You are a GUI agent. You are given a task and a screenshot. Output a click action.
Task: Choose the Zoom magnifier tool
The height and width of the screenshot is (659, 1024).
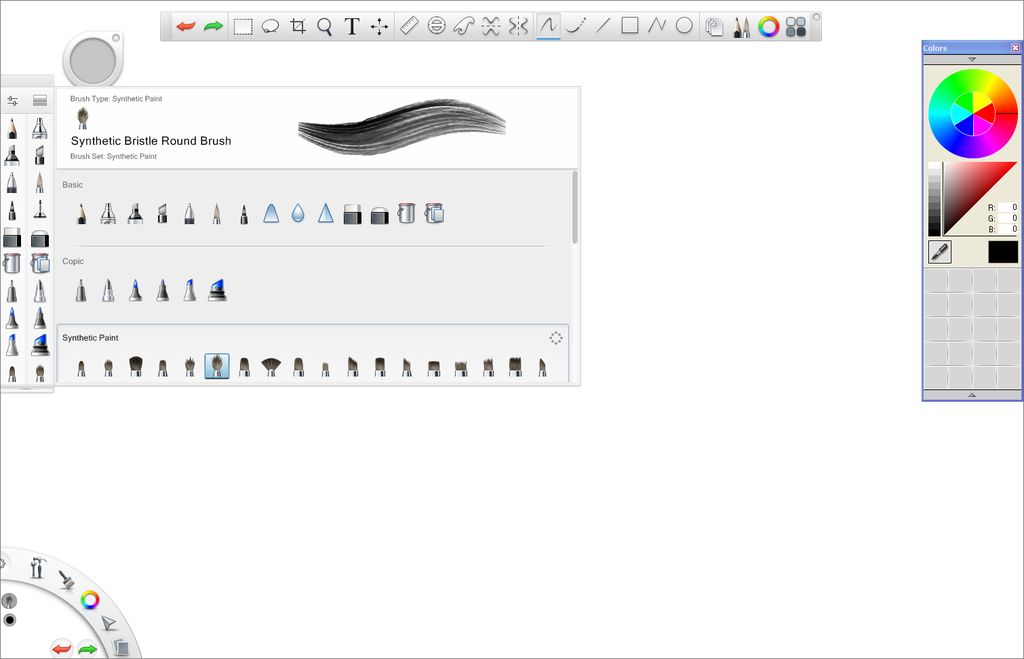coord(325,27)
